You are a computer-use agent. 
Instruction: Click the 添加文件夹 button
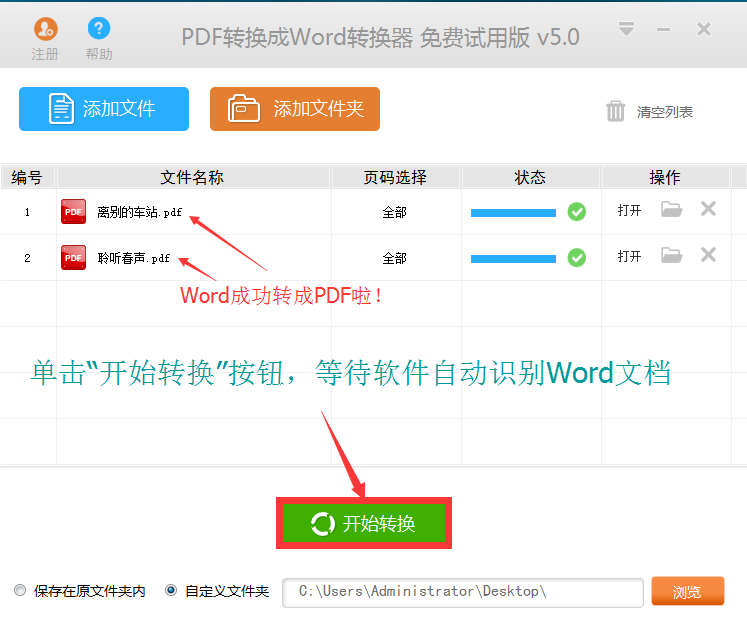pos(295,109)
